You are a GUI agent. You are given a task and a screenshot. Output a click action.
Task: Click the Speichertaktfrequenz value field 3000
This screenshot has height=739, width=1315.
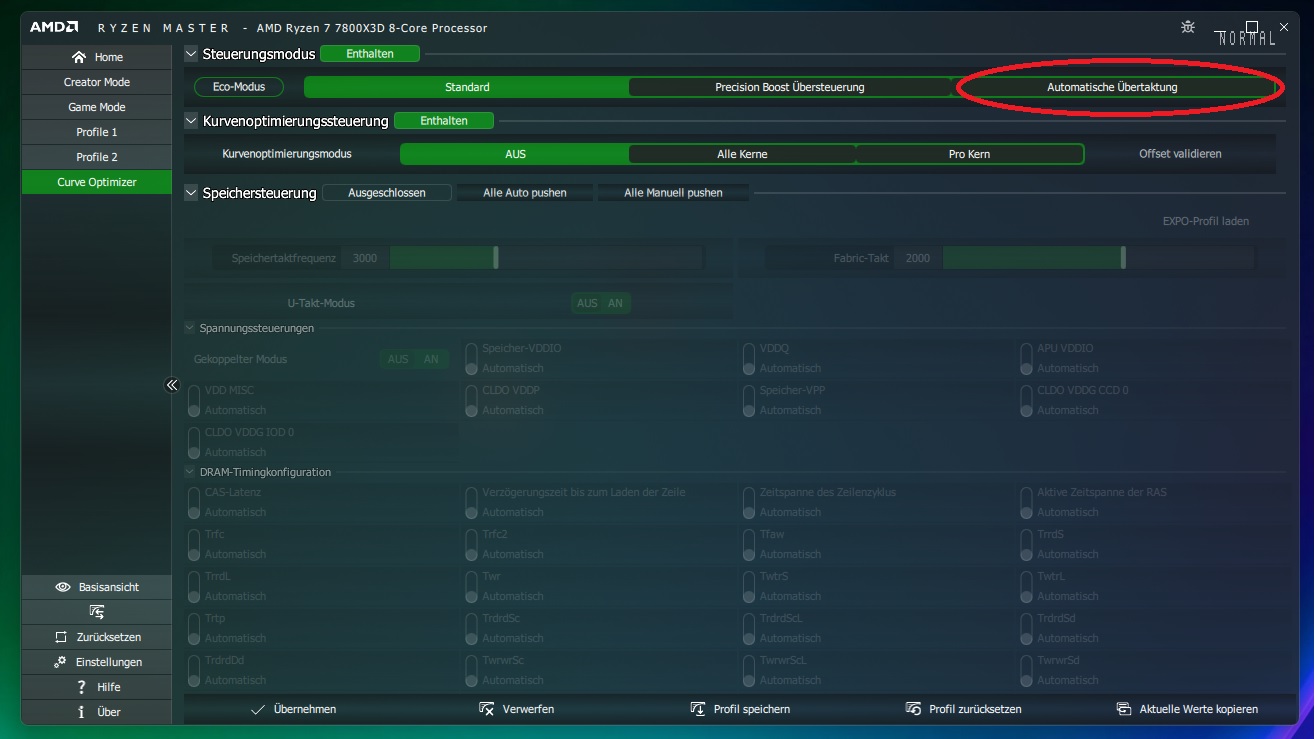(x=365, y=258)
